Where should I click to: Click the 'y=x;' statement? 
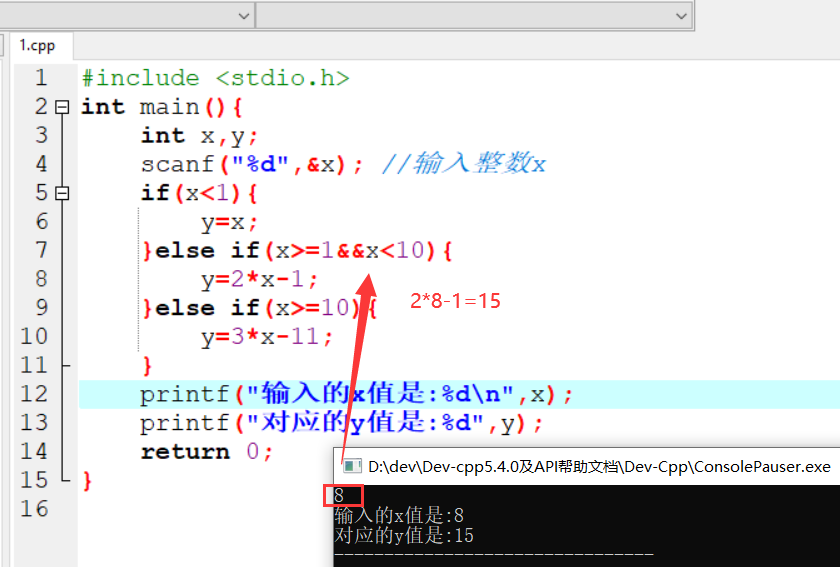(229, 222)
